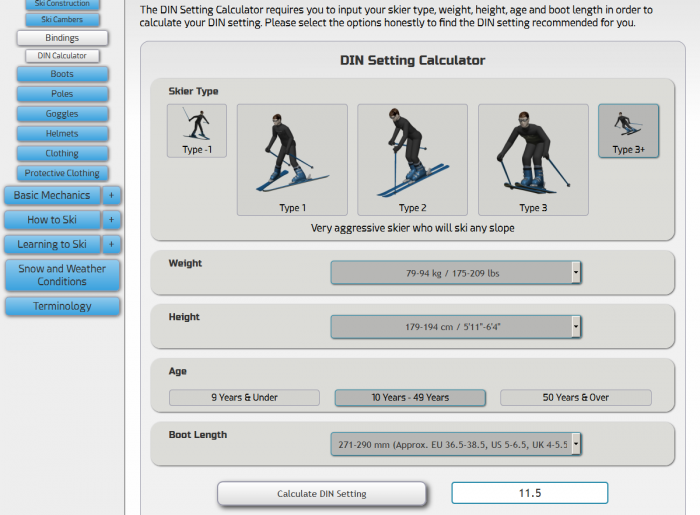
Task: Open the Ski Cambers menu item
Action: pyautogui.click(x=62, y=20)
